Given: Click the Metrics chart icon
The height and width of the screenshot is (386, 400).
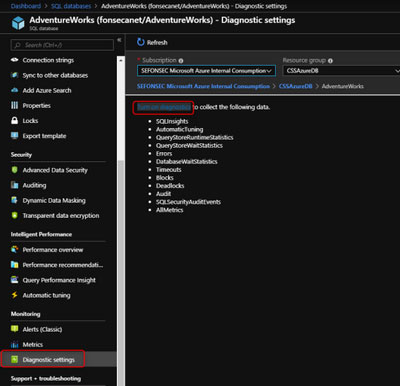Looking at the screenshot, I should point(14,344).
